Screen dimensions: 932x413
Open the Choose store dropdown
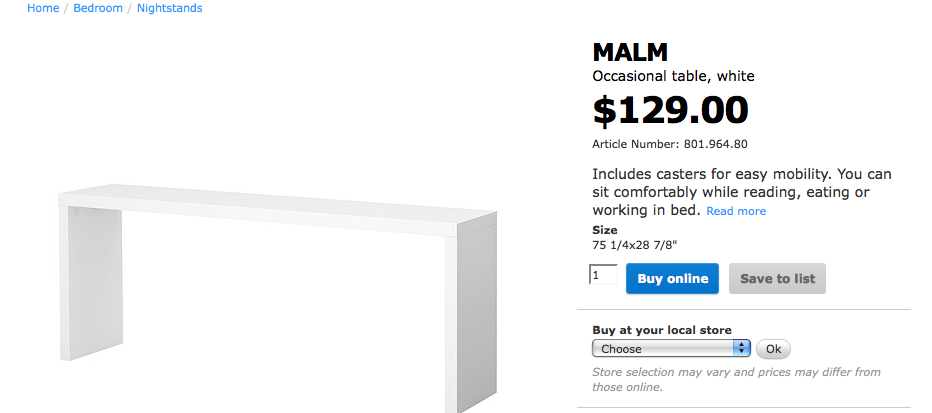pos(663,349)
